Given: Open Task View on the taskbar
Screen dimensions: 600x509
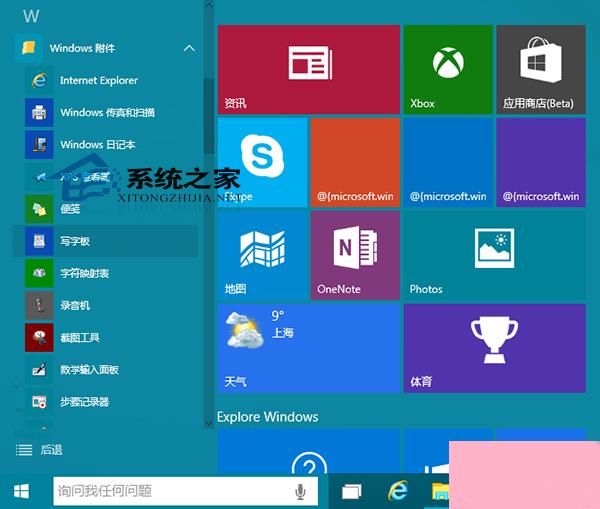Looking at the screenshot, I should (352, 491).
